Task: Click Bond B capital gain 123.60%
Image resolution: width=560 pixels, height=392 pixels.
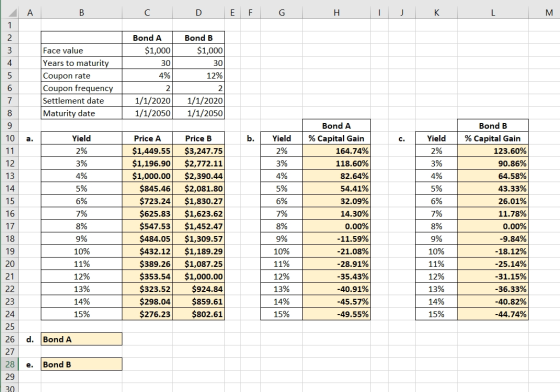Action: point(493,151)
